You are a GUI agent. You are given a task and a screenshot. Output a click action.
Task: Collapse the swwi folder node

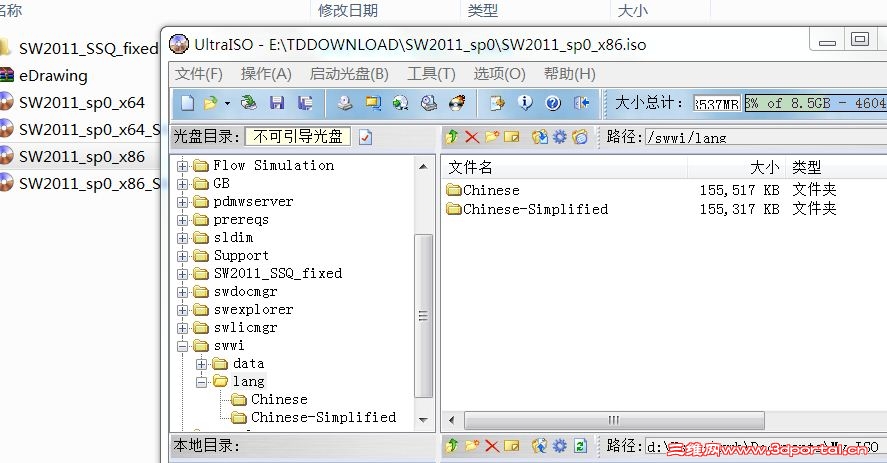click(182, 346)
